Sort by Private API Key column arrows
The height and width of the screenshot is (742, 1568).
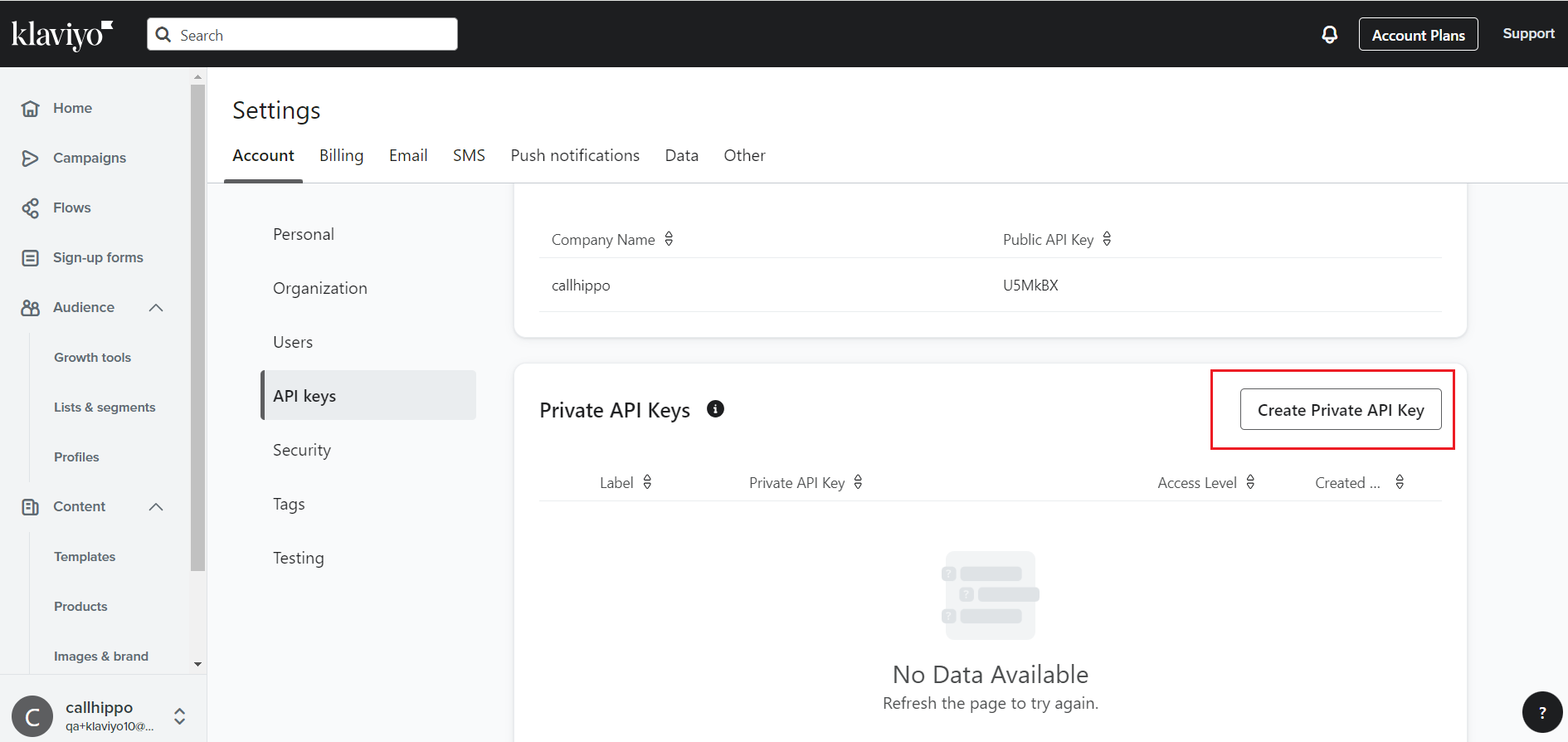pos(858,482)
